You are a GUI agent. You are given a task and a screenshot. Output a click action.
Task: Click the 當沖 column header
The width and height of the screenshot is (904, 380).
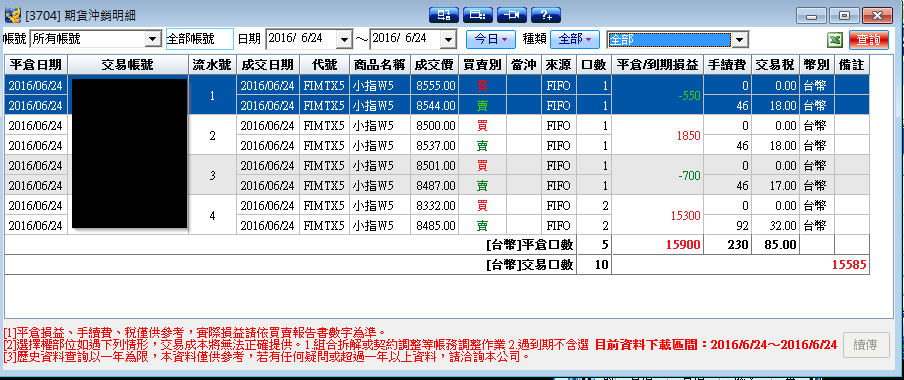pyautogui.click(x=524, y=65)
